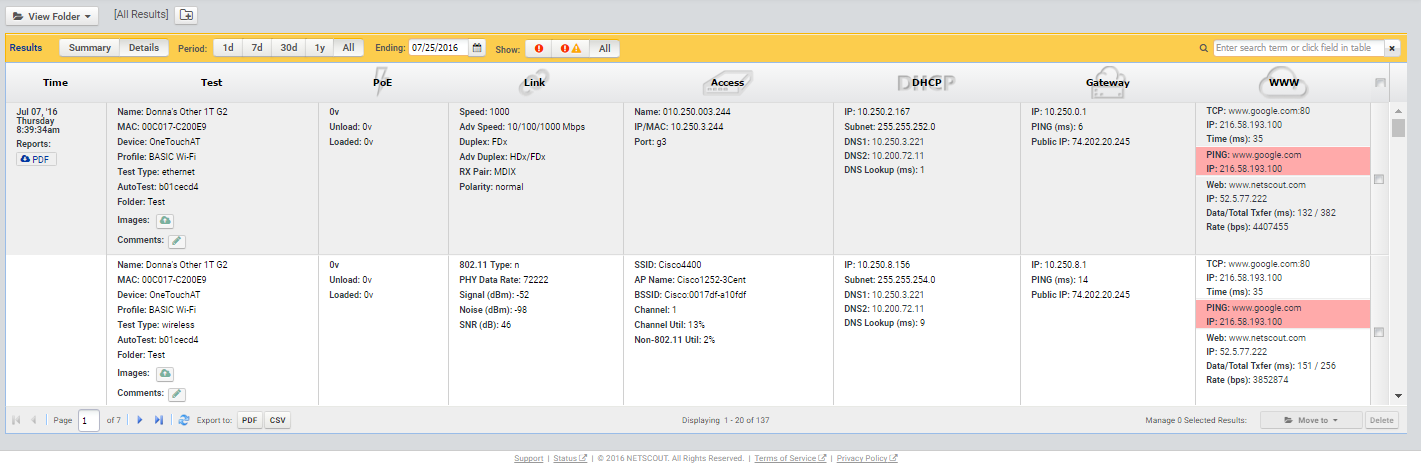This screenshot has width=1422, height=467.
Task: Switch to the Details view tab
Action: (143, 48)
